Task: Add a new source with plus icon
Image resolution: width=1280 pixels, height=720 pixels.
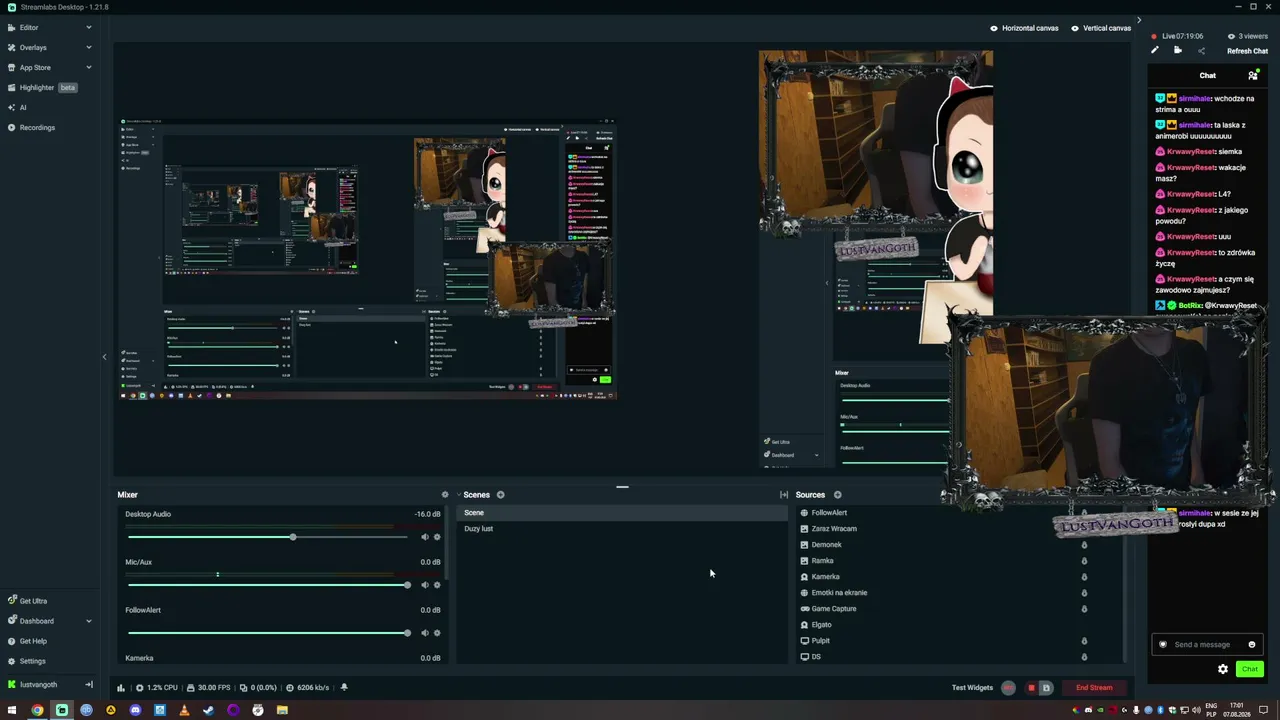Action: coord(837,495)
